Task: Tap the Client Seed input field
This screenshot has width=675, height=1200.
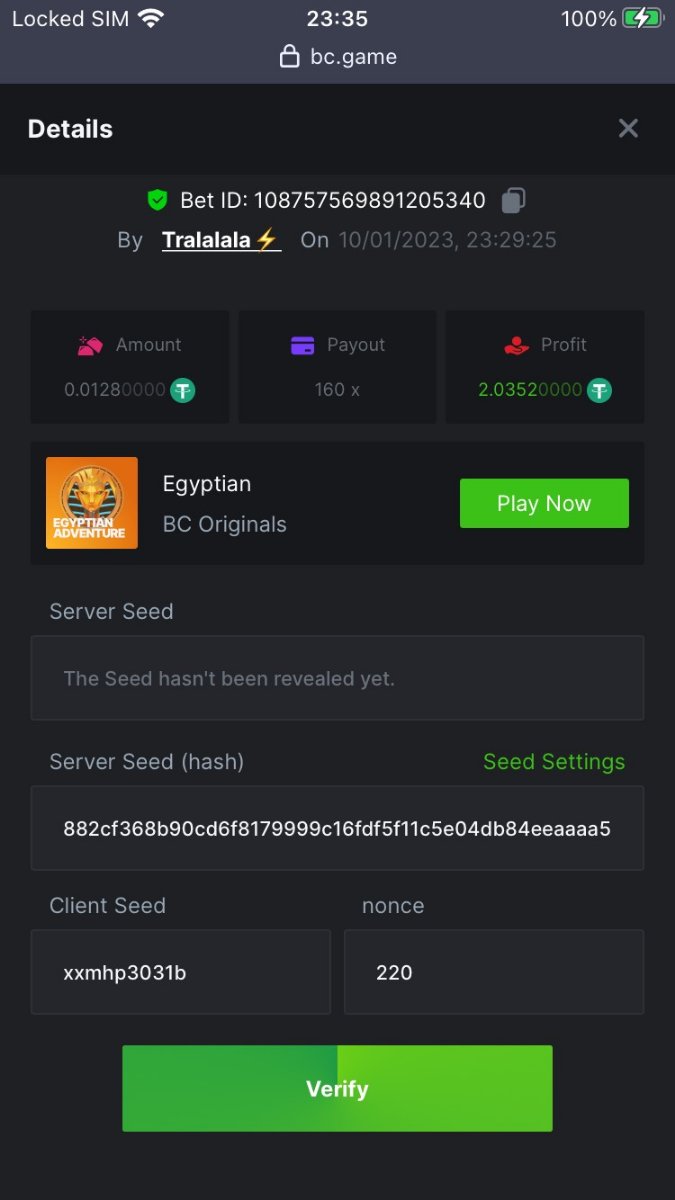Action: coord(180,972)
